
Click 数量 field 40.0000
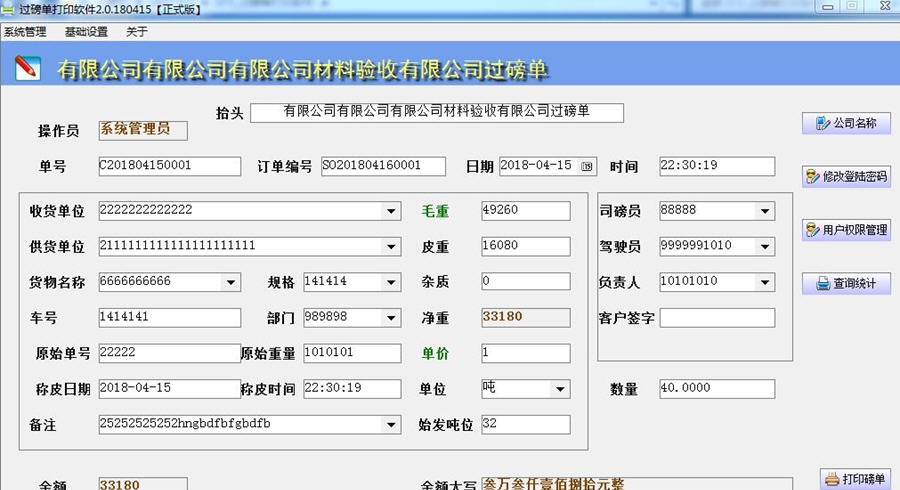point(717,389)
